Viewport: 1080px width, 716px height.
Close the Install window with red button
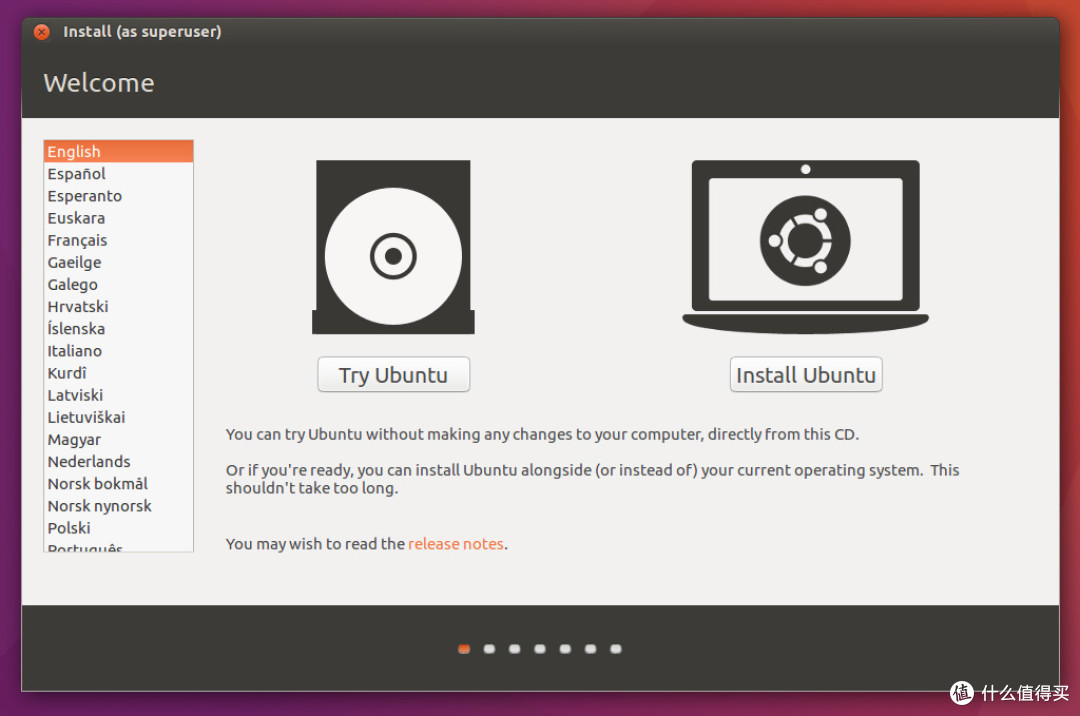point(42,32)
